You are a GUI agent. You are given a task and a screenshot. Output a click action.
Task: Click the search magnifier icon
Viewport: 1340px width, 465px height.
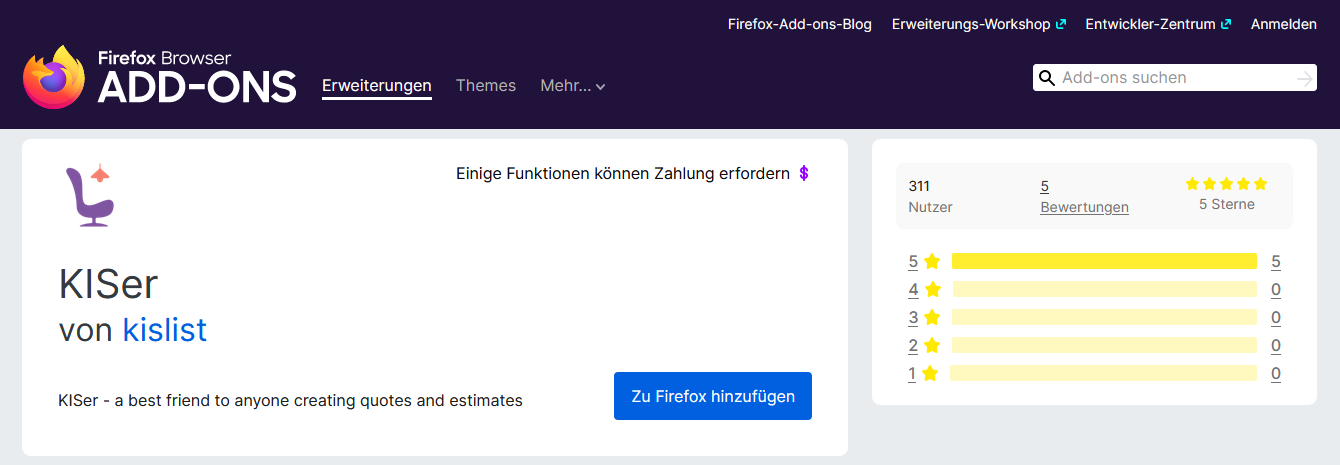click(x=1047, y=78)
